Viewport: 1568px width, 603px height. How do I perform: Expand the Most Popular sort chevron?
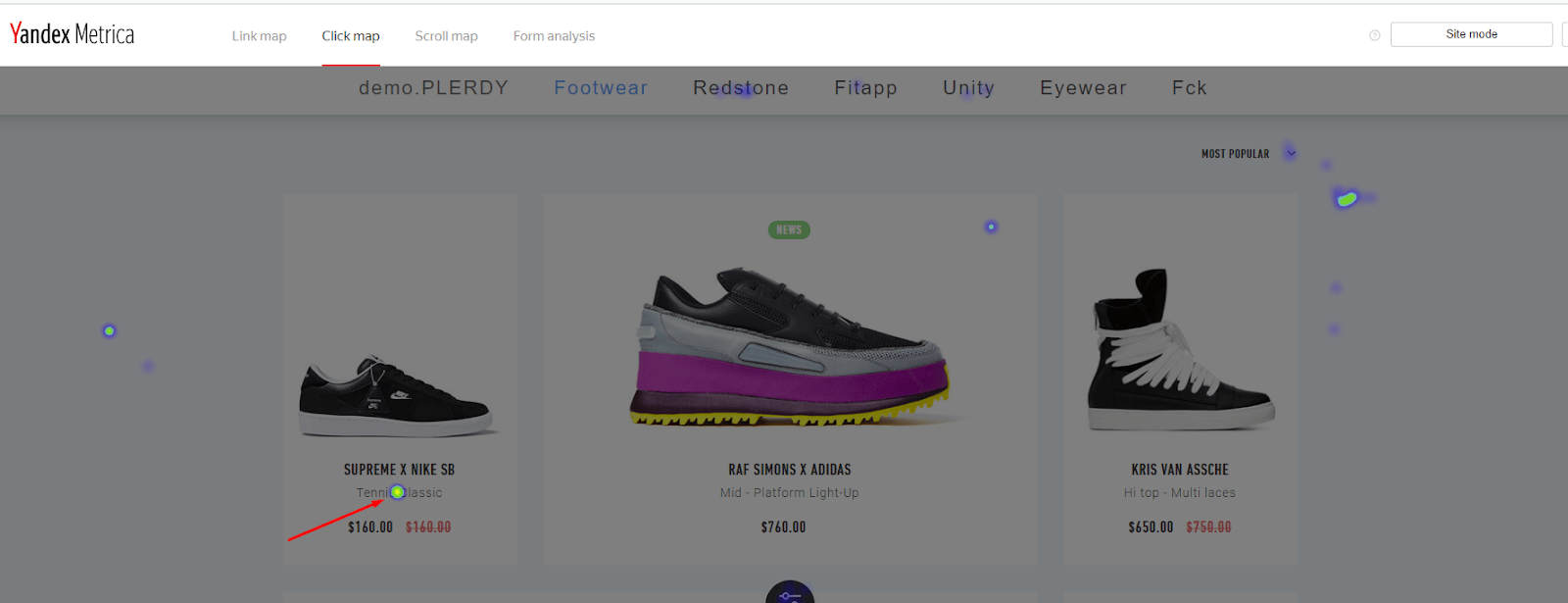tap(1291, 153)
